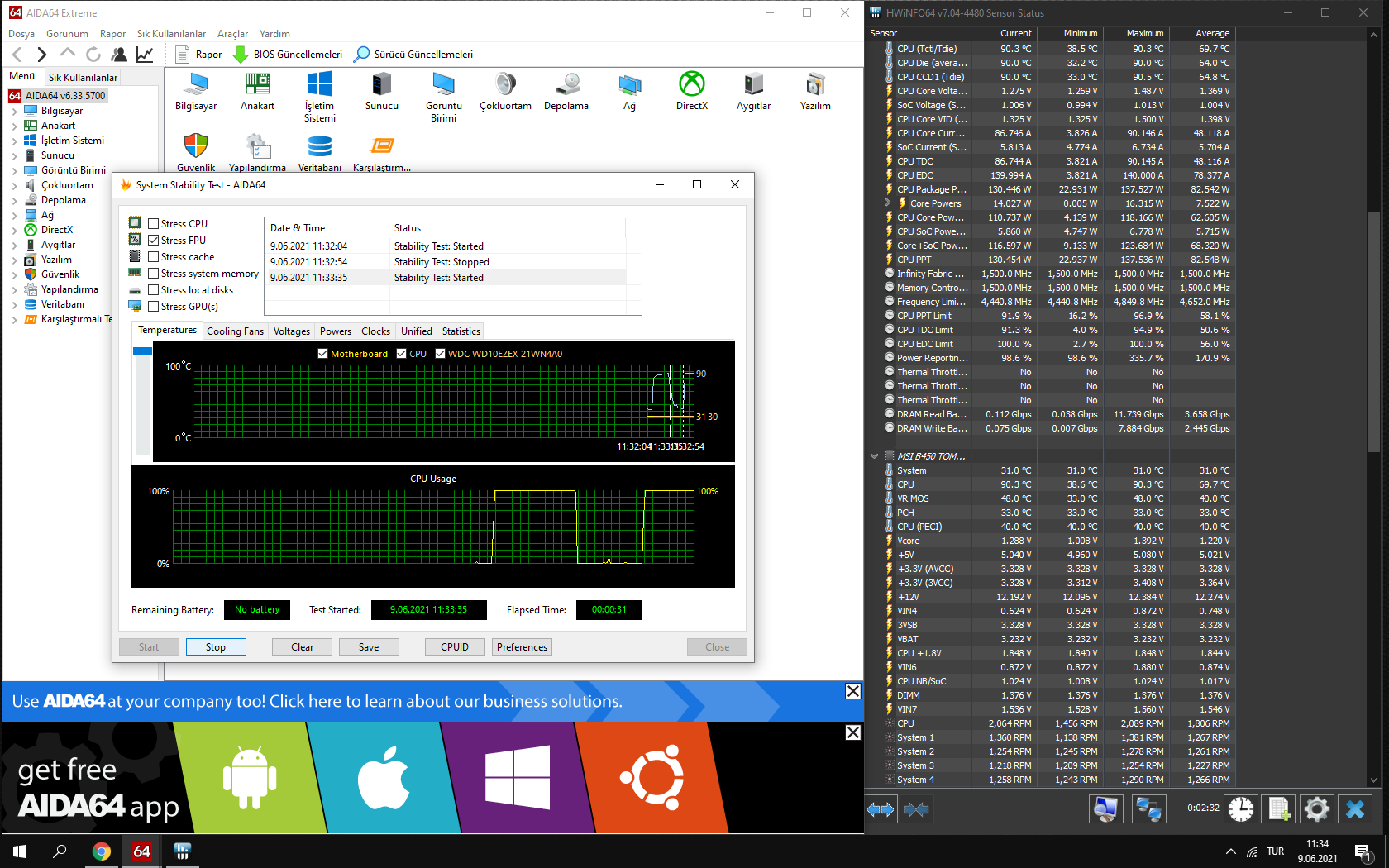Click the Clear button
The image size is (1389, 868).
coord(302,647)
